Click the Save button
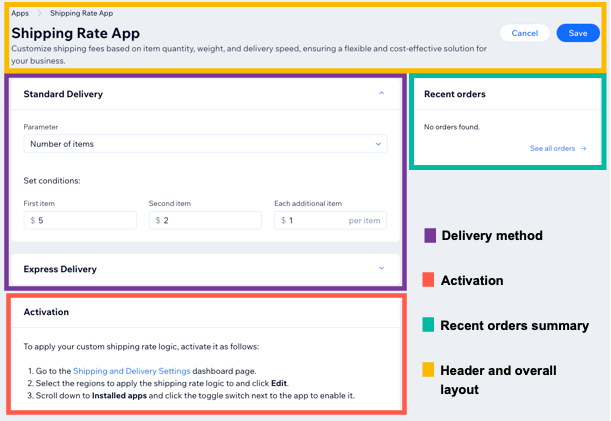The image size is (611, 421). point(578,33)
